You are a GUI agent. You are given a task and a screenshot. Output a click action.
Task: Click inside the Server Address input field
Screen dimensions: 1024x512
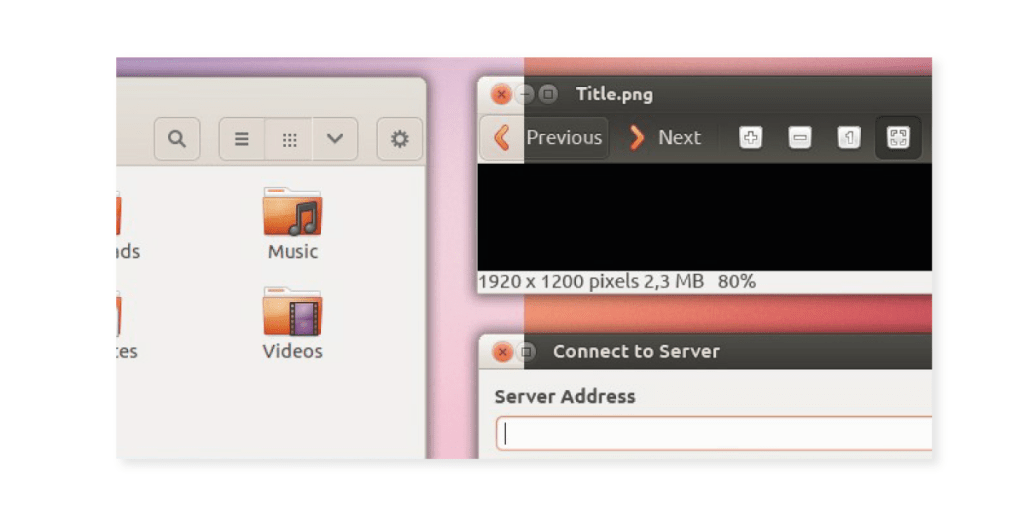coord(714,434)
